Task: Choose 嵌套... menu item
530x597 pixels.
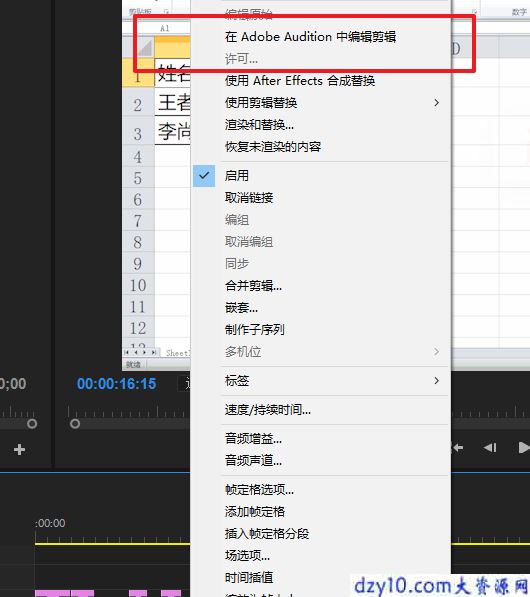Action: (241, 308)
